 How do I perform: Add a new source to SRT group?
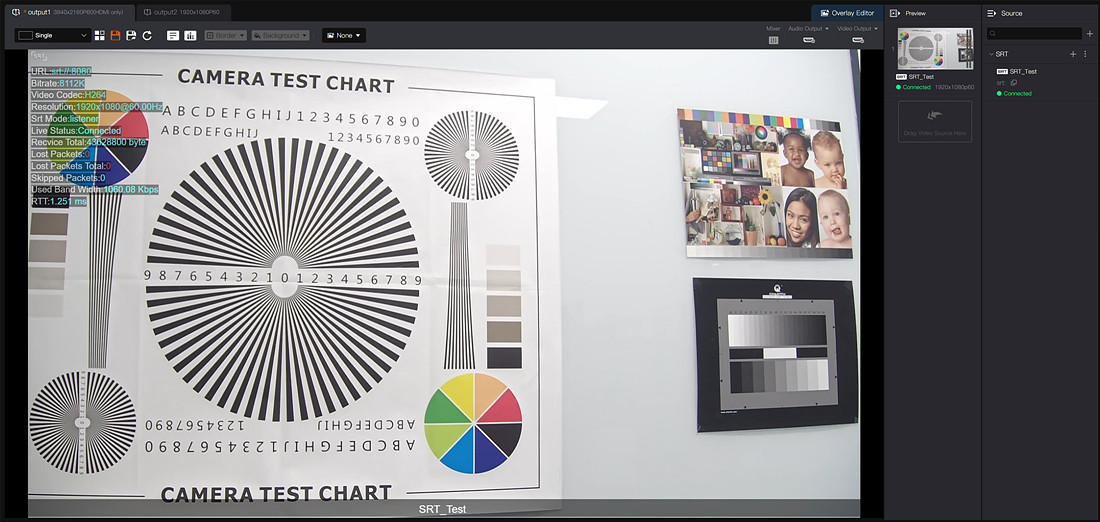pos(1073,54)
